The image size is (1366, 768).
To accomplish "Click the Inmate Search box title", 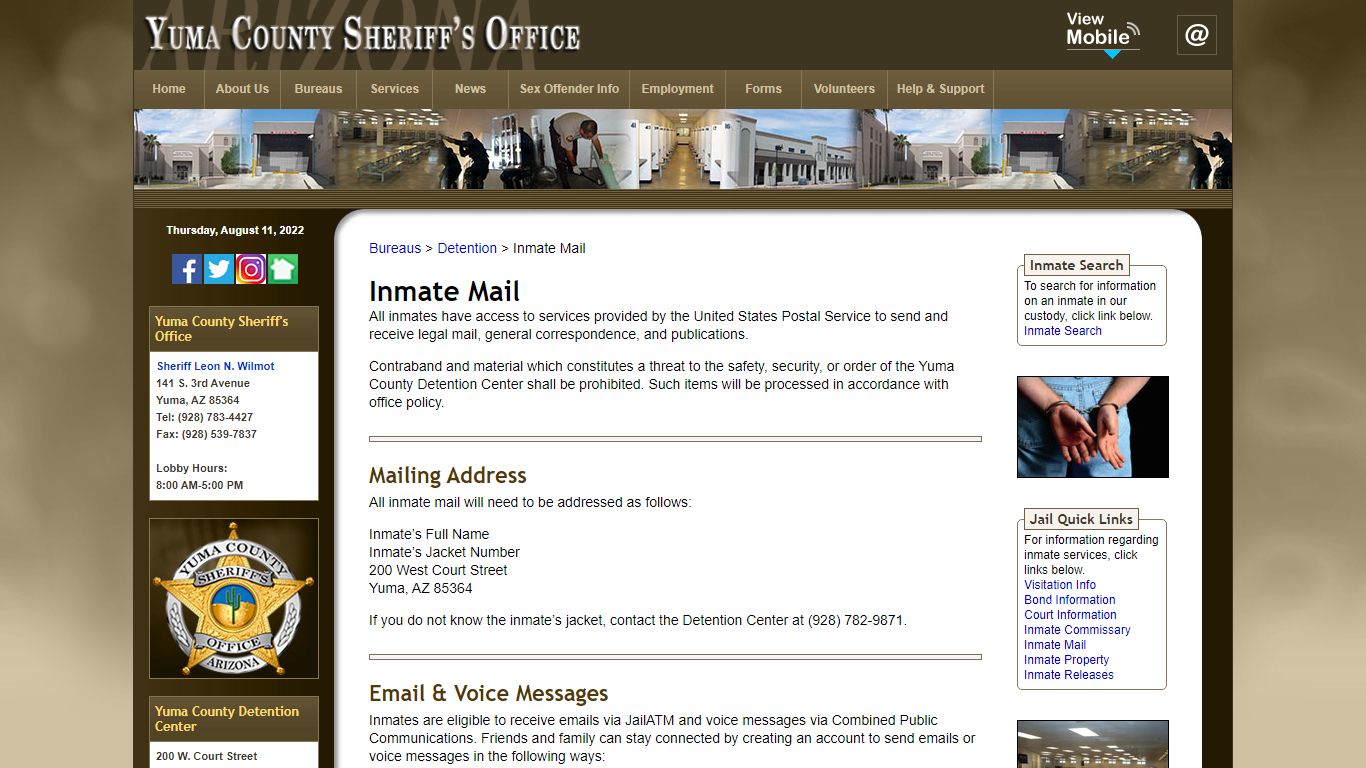I will click(x=1076, y=265).
